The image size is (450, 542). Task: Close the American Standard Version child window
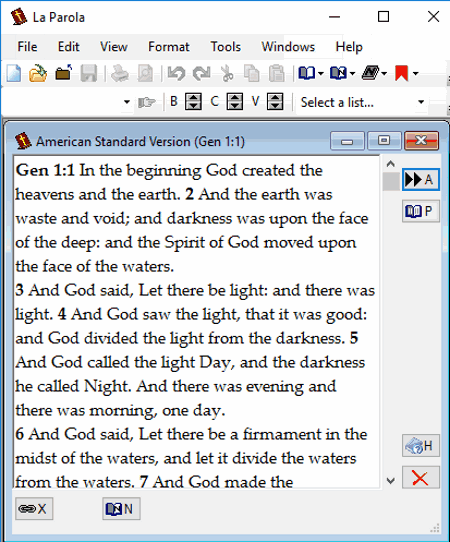coord(421,141)
